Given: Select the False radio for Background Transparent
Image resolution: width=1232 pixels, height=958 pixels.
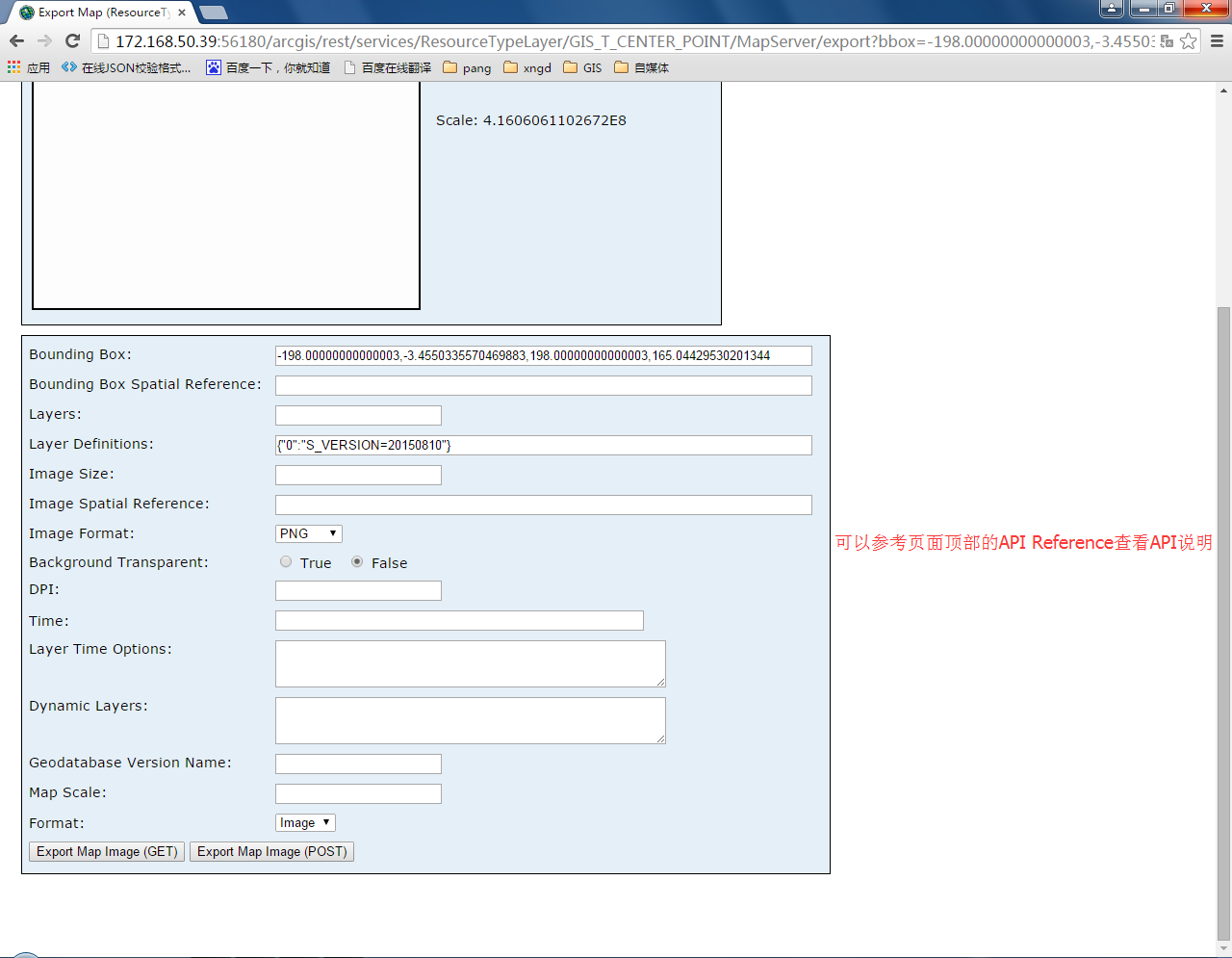Looking at the screenshot, I should 357,561.
